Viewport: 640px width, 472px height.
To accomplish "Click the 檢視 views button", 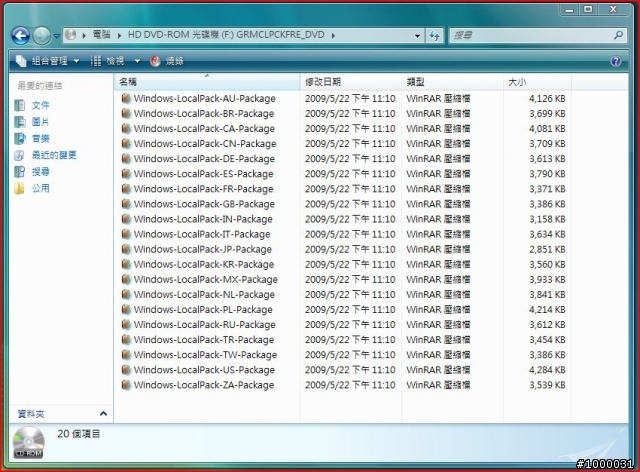I will click(108, 61).
